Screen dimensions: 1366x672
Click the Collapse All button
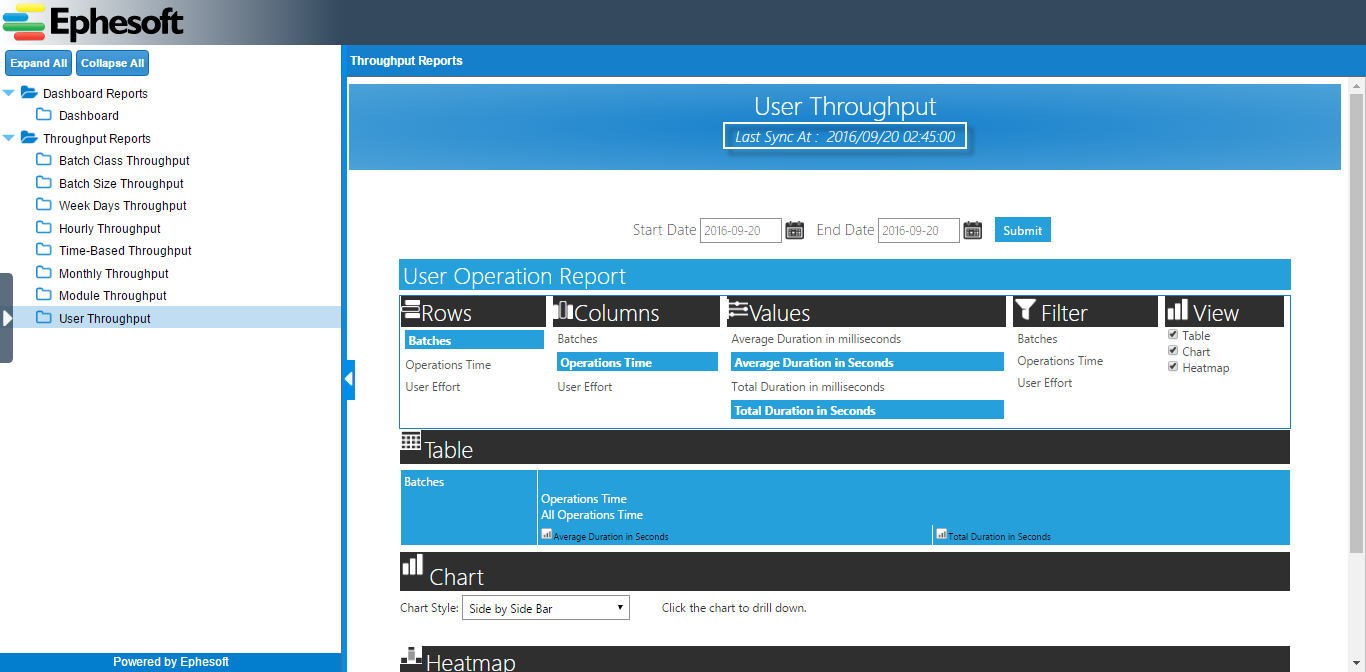point(113,63)
